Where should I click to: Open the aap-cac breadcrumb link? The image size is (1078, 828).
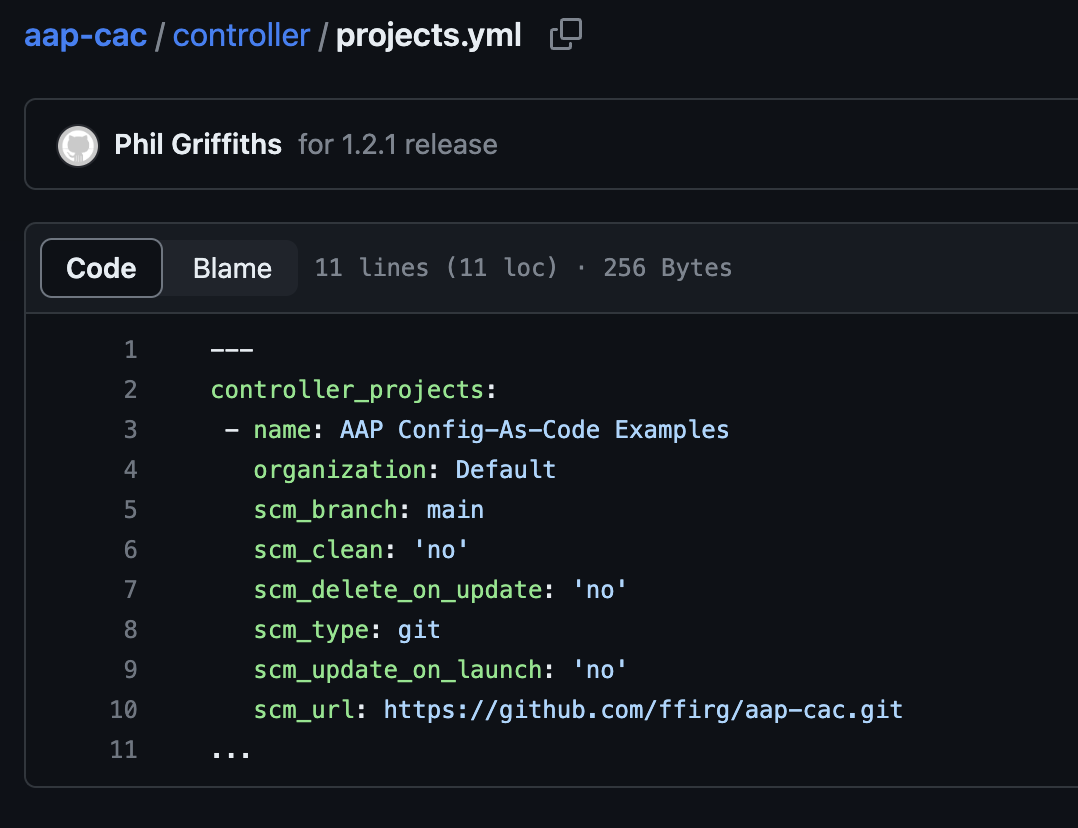85,35
